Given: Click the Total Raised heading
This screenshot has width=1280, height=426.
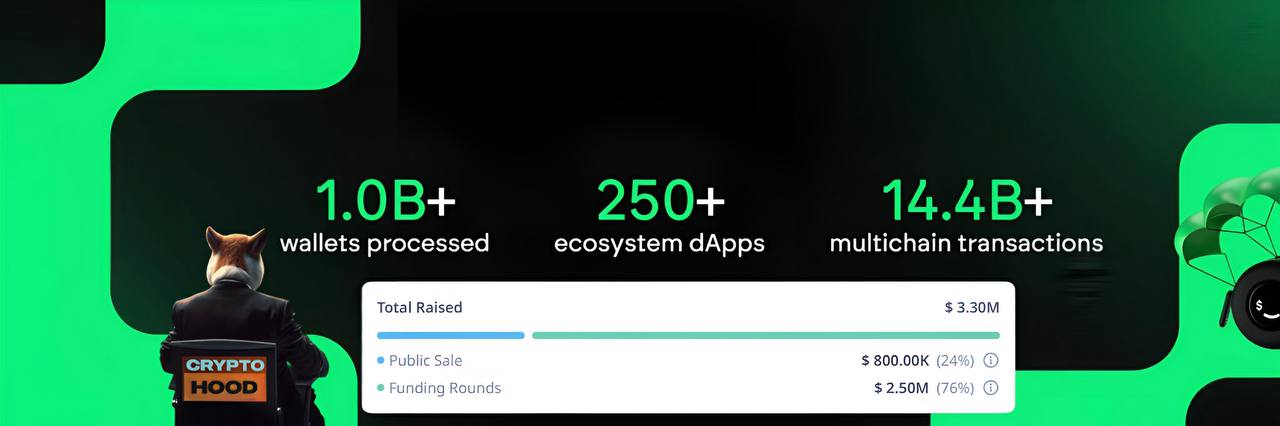Looking at the screenshot, I should coord(419,307).
